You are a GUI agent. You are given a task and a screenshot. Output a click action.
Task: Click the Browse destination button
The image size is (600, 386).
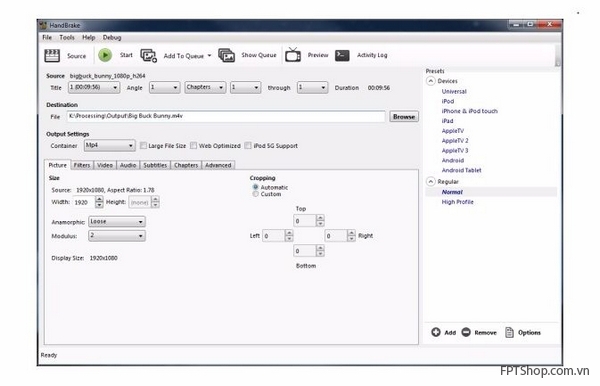coord(404,117)
